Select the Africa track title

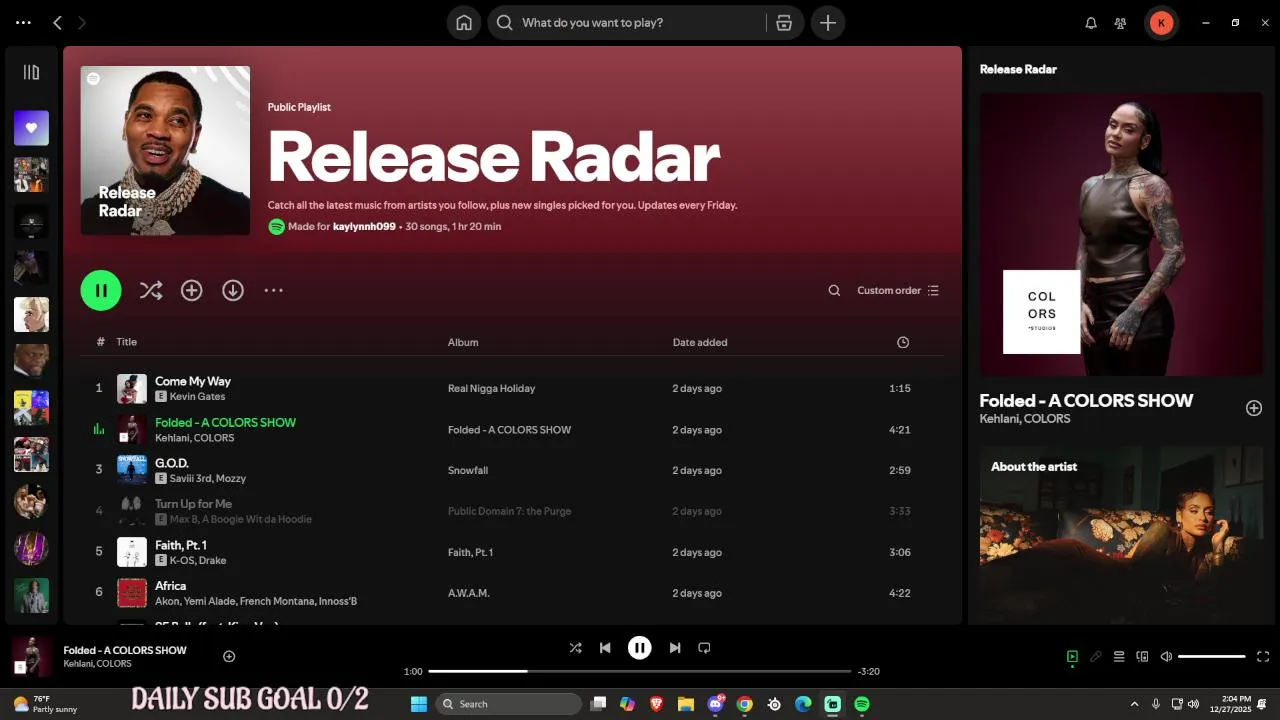click(170, 586)
